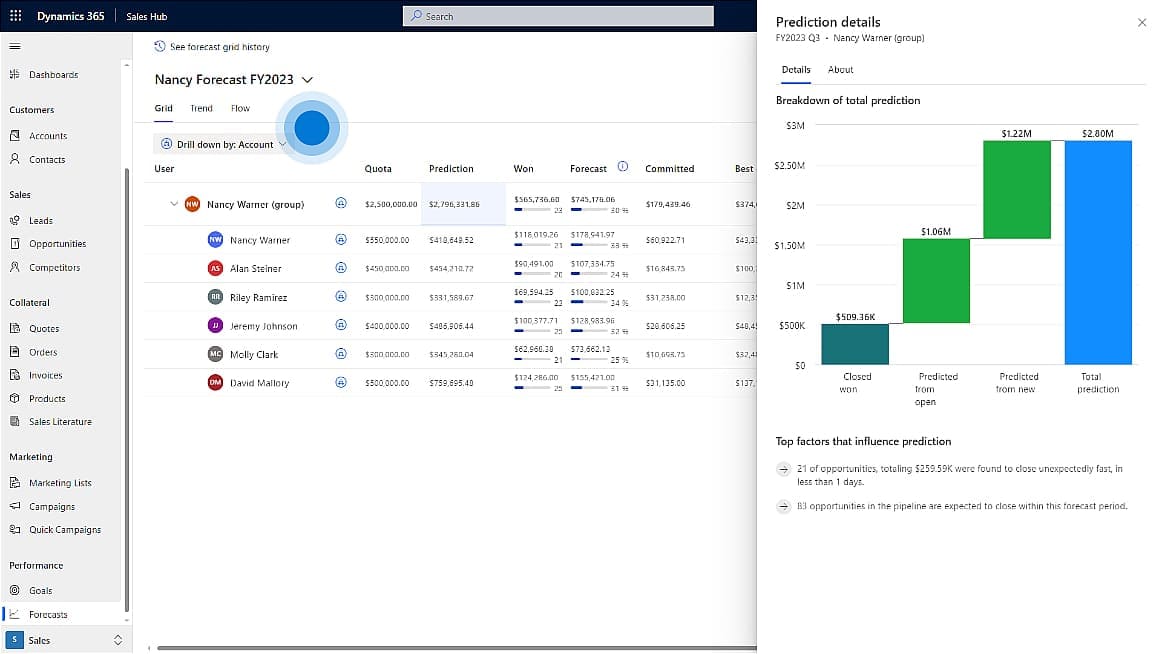Click the horizontal scrollbar under the grid
This screenshot has height=654, width=1162.
point(454,648)
